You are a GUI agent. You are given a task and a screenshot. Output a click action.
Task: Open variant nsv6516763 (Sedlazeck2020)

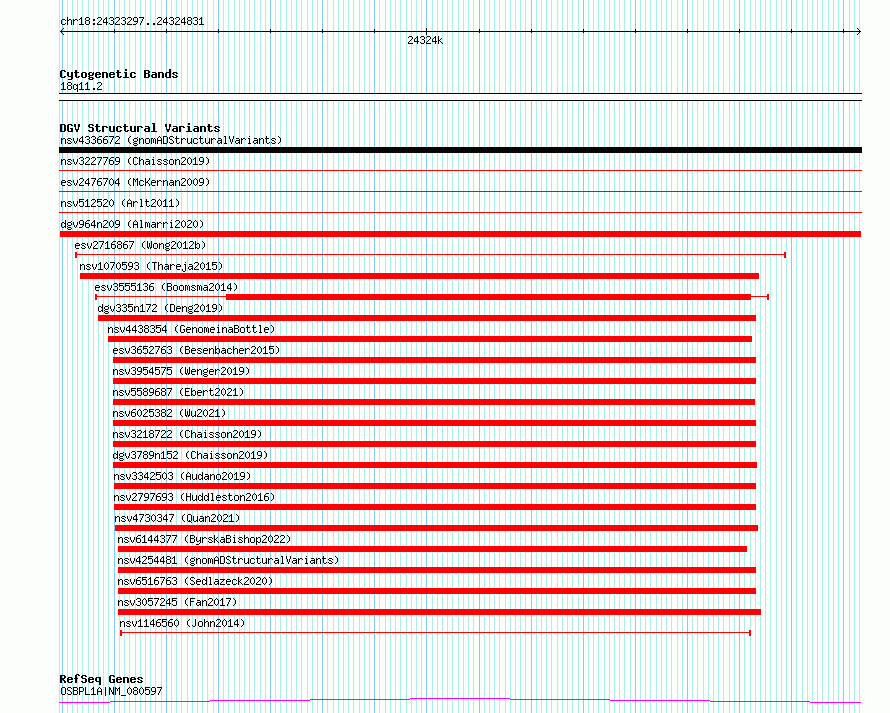click(x=195, y=581)
